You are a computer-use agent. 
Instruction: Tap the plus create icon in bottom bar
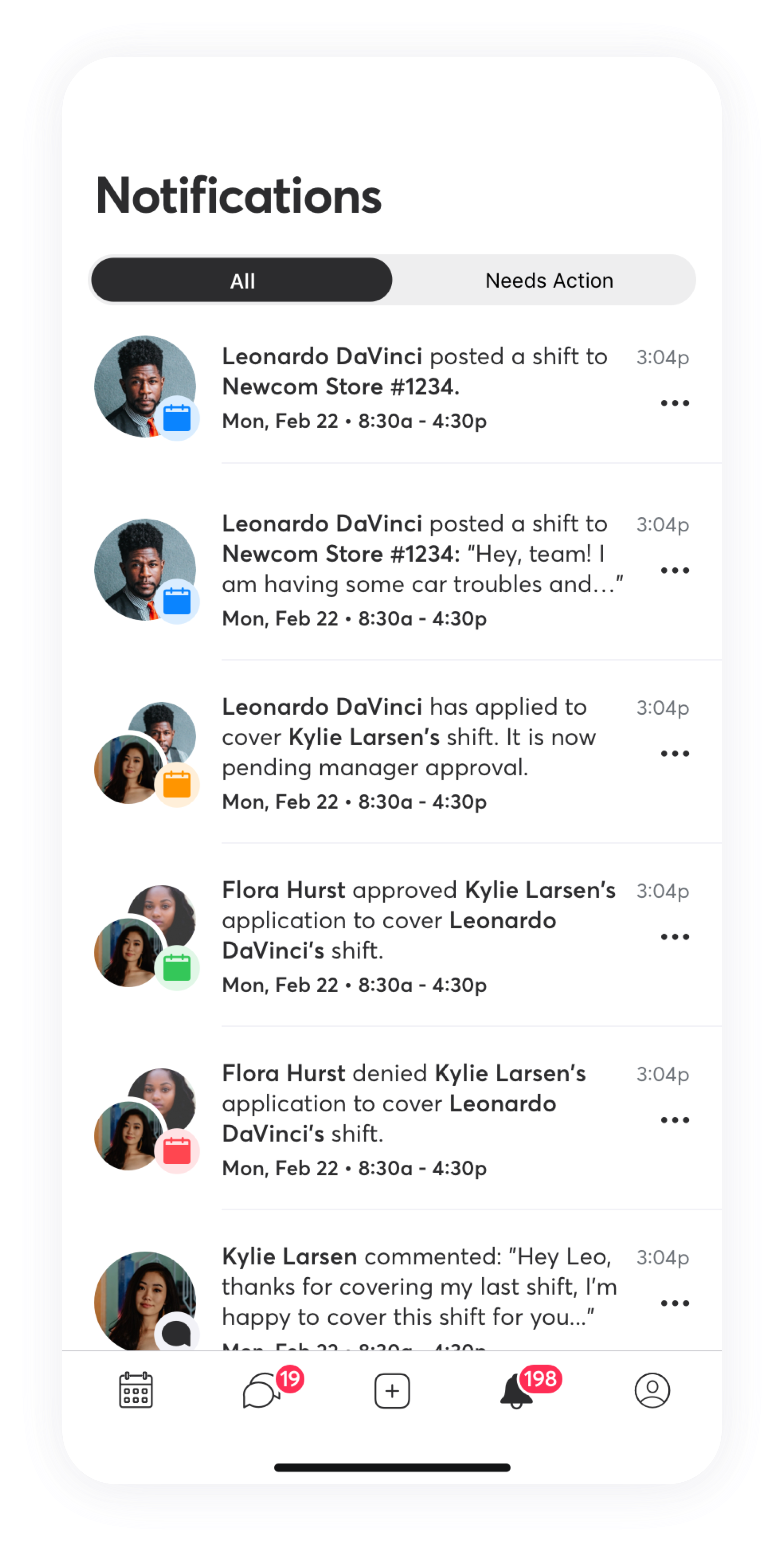392,1391
